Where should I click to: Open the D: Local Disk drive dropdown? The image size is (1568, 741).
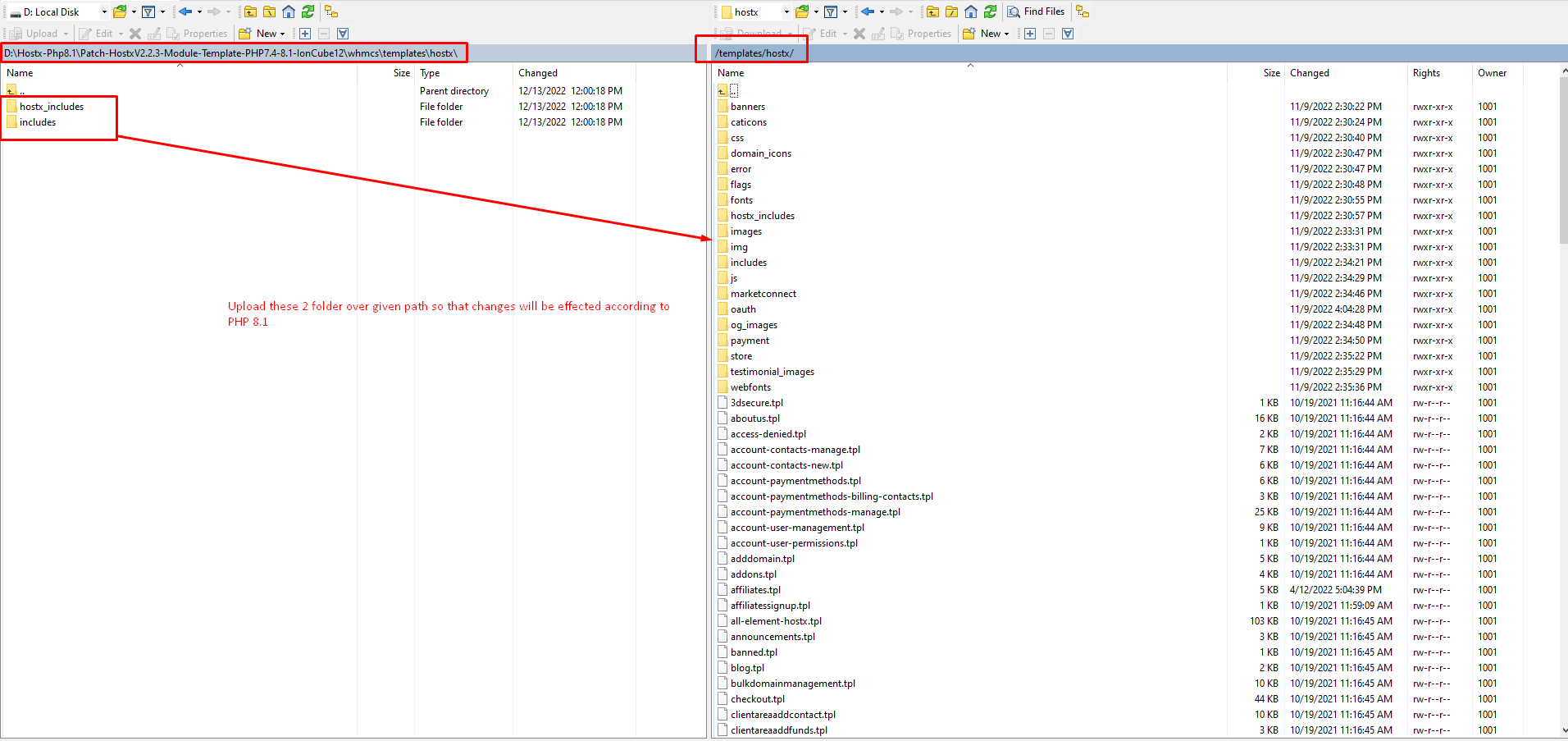[x=104, y=12]
